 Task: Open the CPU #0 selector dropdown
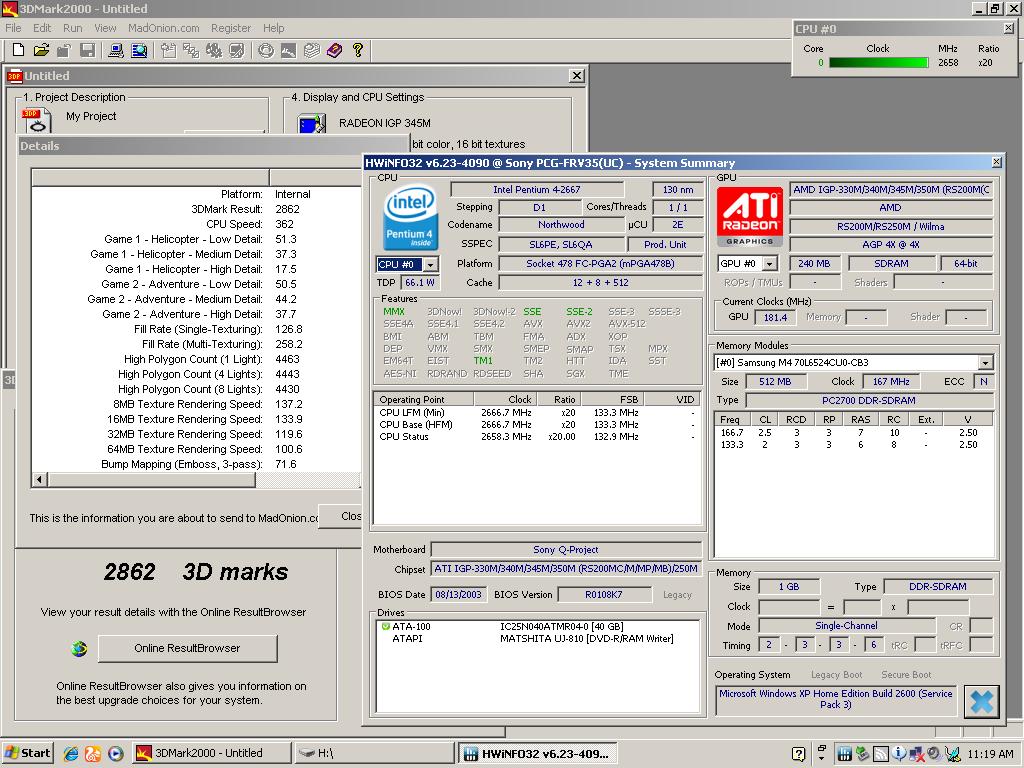tap(431, 265)
